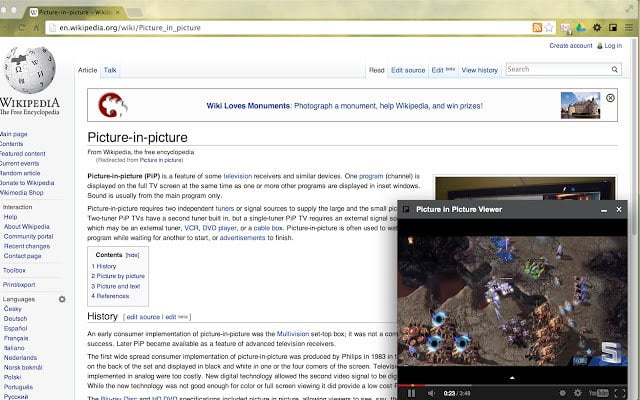
Task: Click the YouTube logo in player
Action: (598, 393)
